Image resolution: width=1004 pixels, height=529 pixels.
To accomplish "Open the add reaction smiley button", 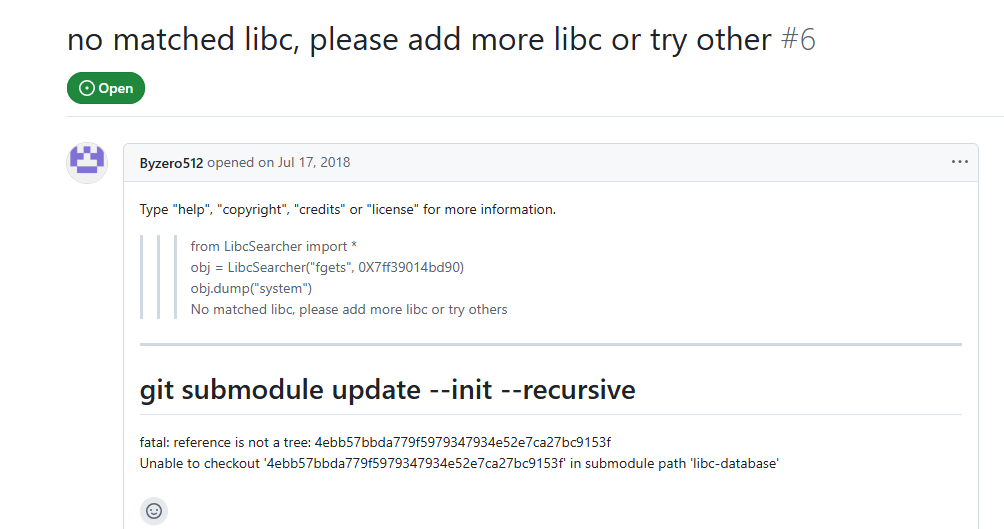I will [x=154, y=511].
